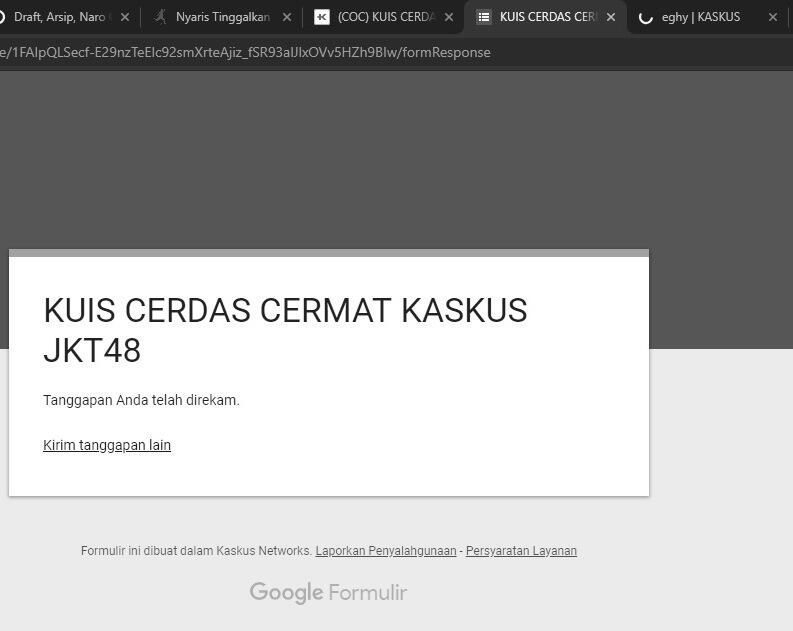Close the KUIS CERDAS CER form tab
Screen dimensions: 793x631
611,17
